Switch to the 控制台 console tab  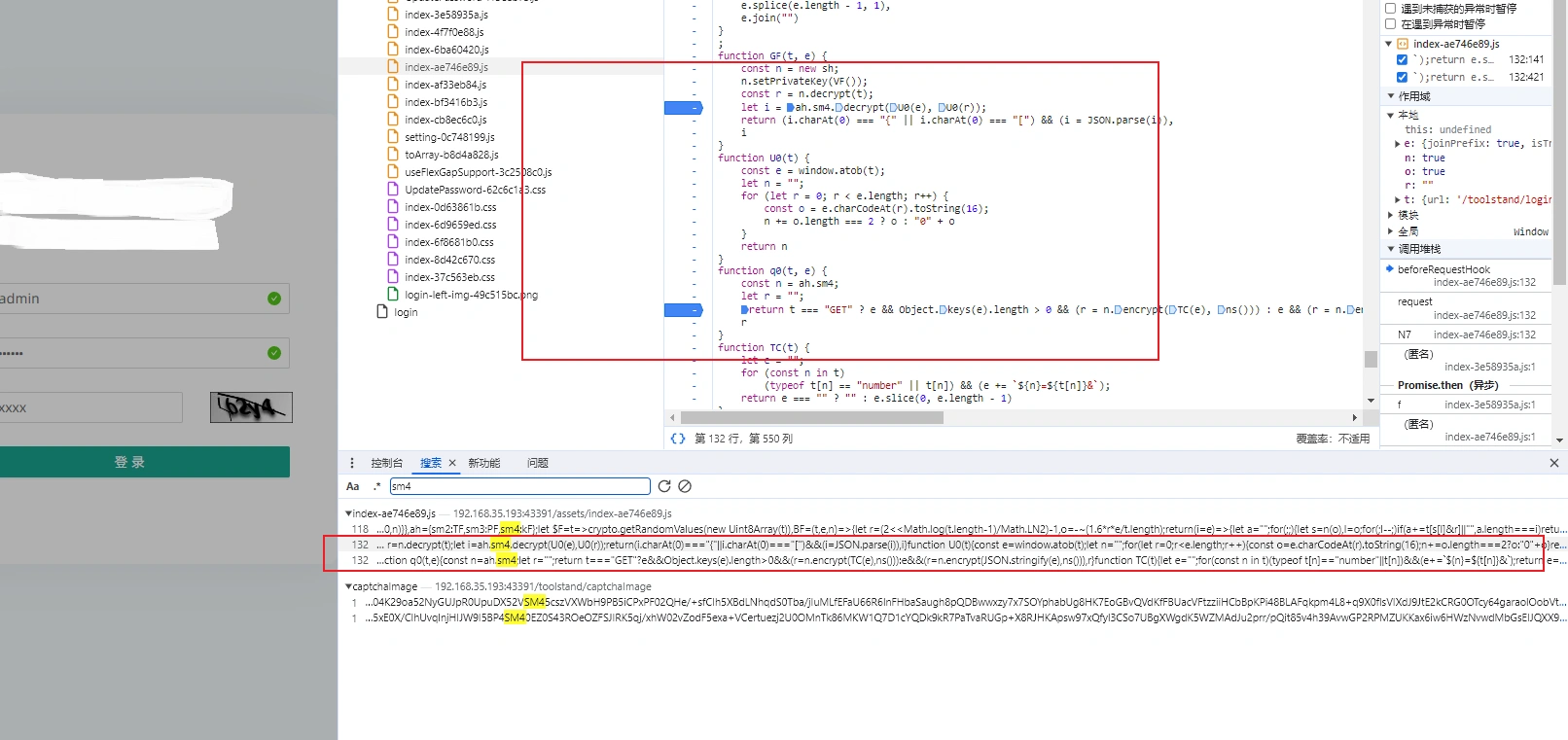click(x=386, y=463)
